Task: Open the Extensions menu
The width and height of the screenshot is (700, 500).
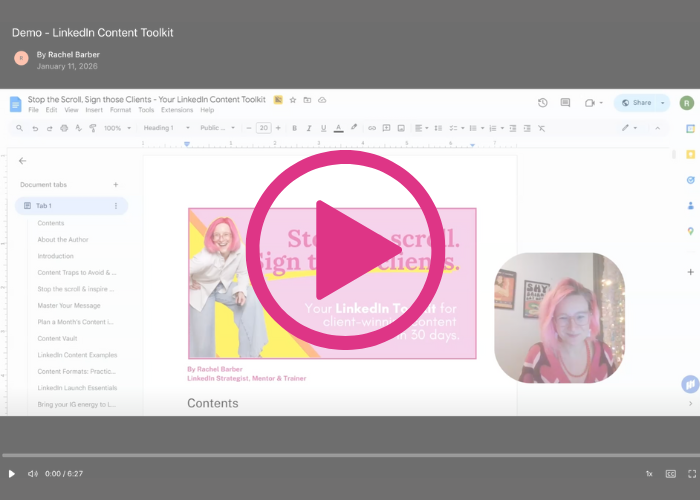Action: pyautogui.click(x=177, y=110)
